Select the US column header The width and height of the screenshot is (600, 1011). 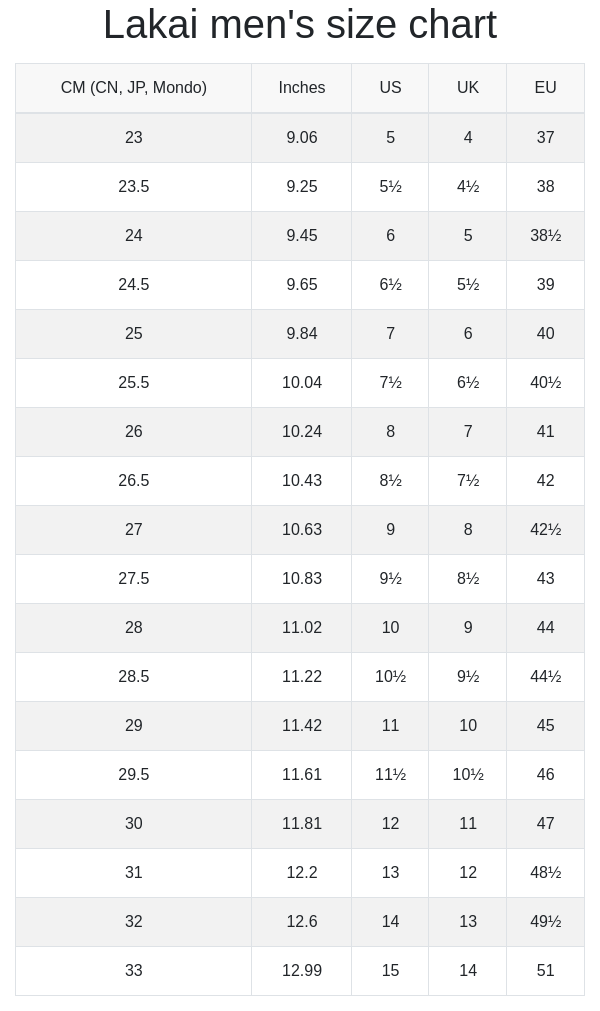coord(390,88)
